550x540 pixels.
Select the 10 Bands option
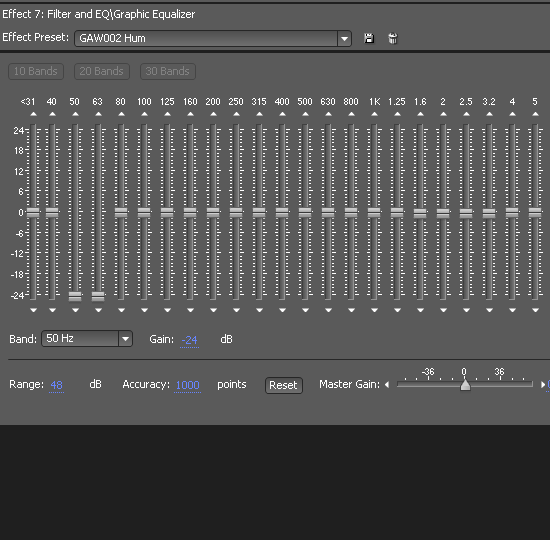tap(36, 71)
